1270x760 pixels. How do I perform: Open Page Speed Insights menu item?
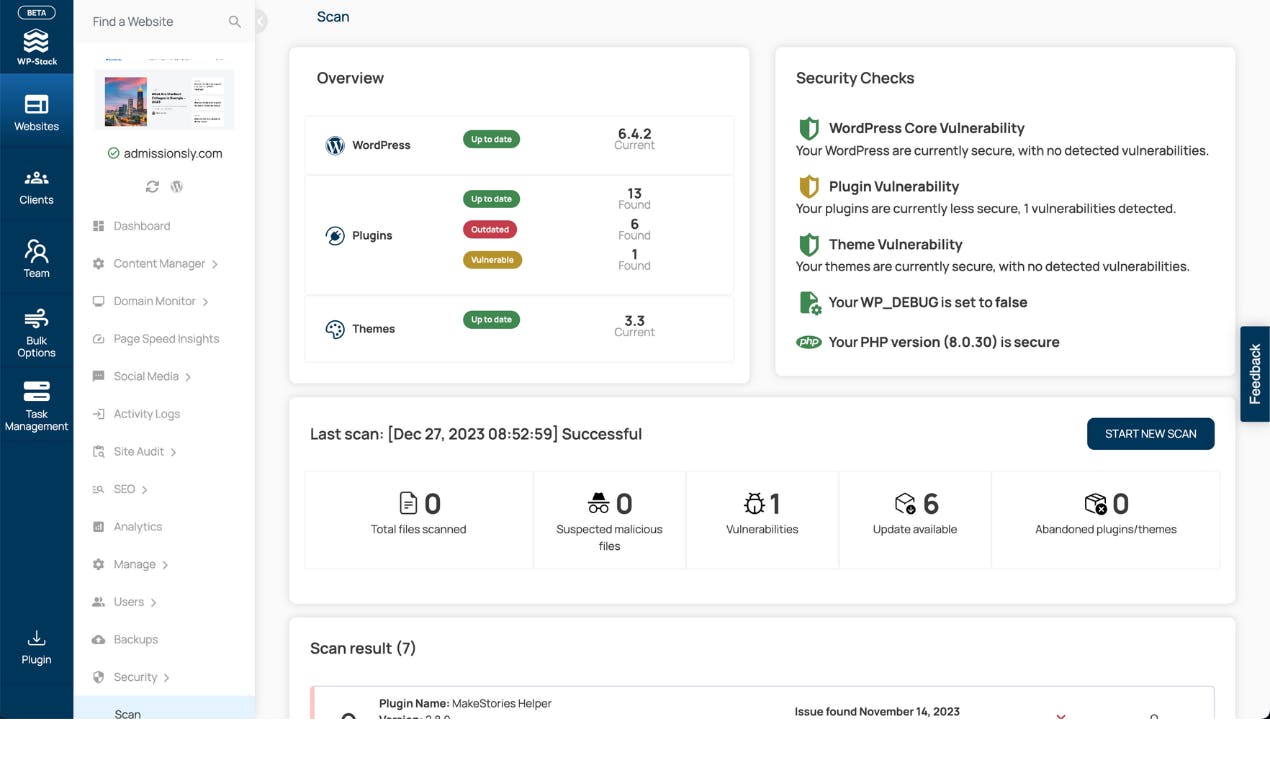(x=156, y=339)
